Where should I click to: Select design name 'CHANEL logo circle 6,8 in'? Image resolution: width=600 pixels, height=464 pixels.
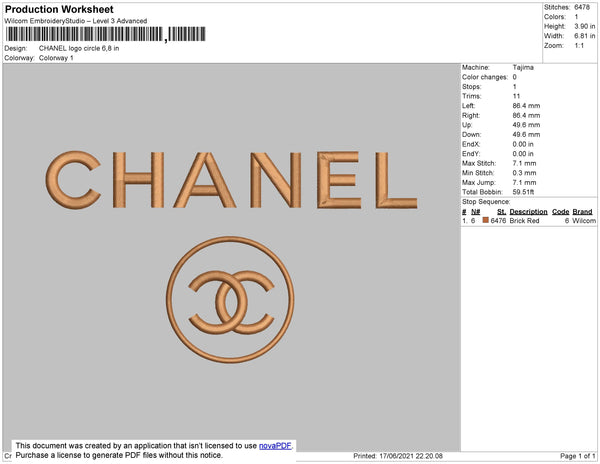[x=79, y=48]
